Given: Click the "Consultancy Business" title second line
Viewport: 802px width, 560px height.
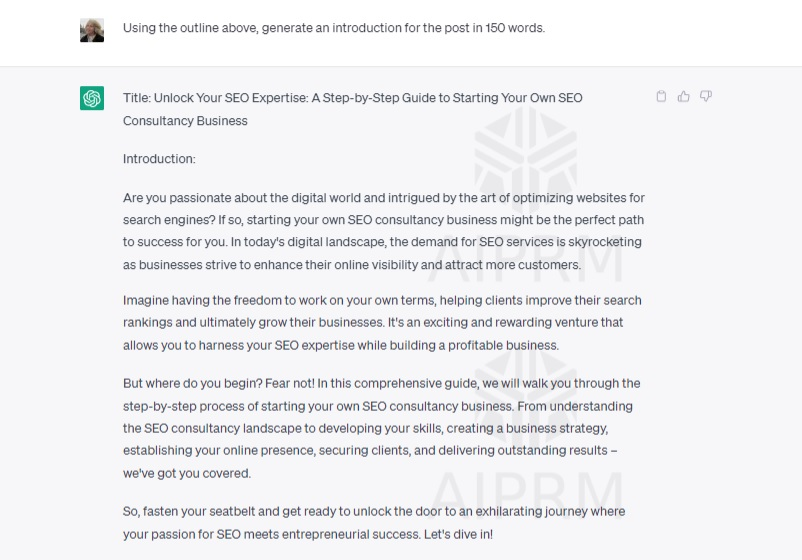Looking at the screenshot, I should coord(185,121).
